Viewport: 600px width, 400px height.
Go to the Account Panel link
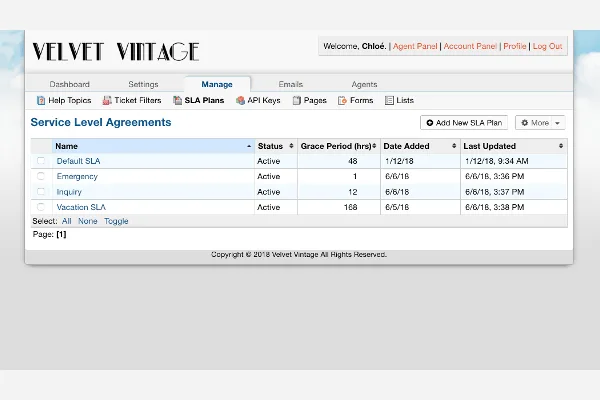click(470, 46)
